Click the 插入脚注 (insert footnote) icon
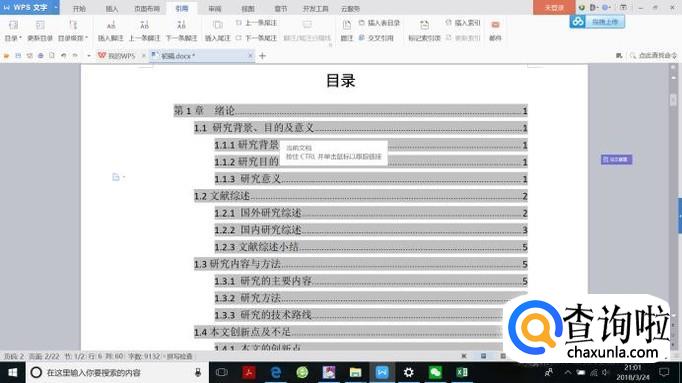 [x=111, y=26]
